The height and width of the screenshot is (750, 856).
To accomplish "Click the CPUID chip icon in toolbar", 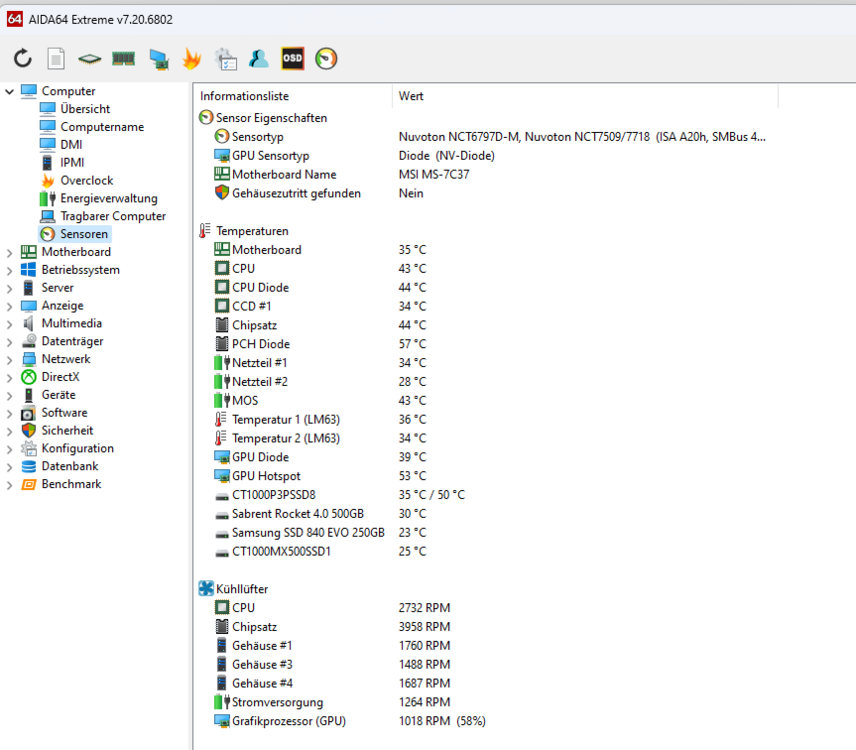I will click(x=89, y=58).
